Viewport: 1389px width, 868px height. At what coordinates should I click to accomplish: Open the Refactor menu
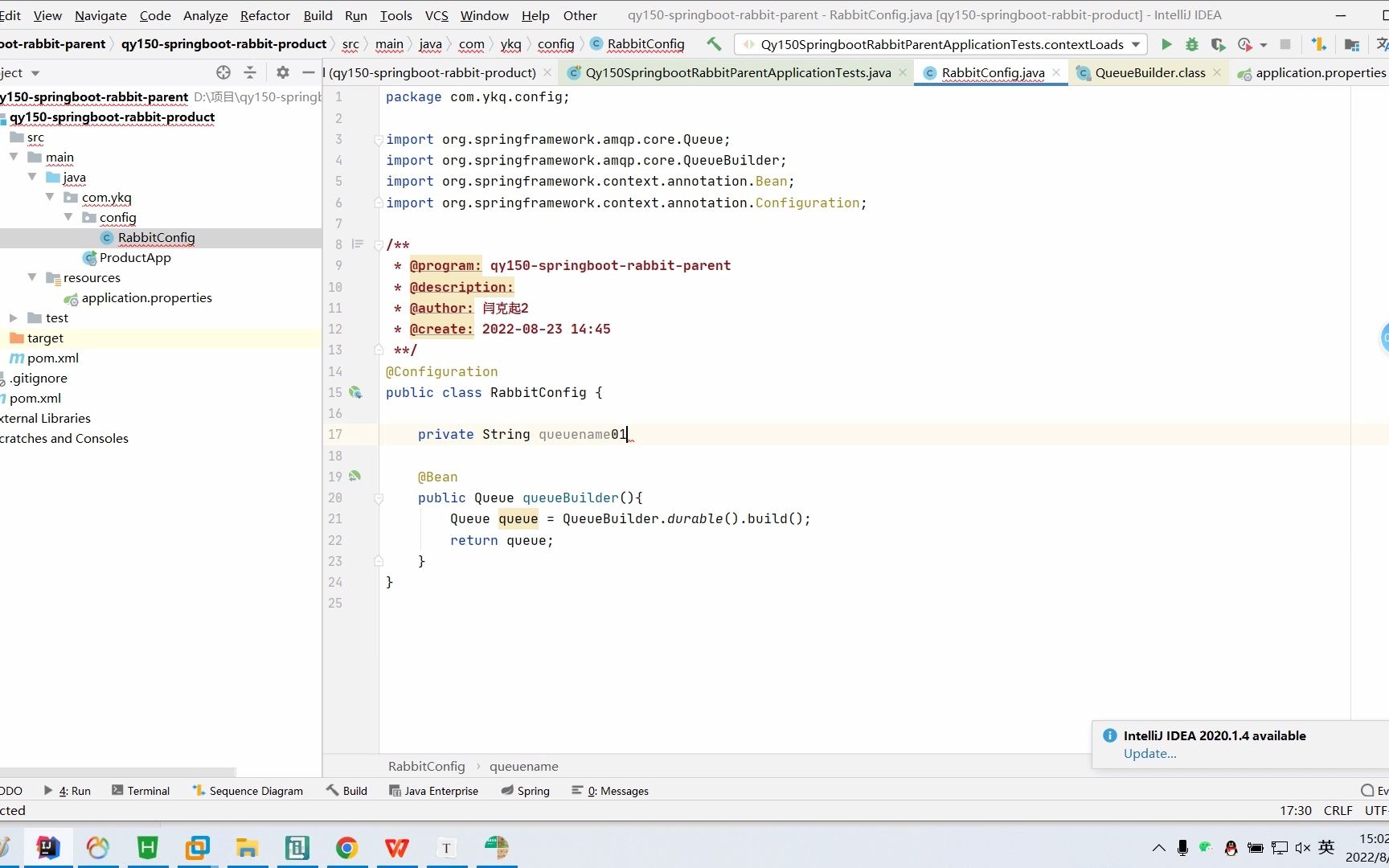(264, 15)
